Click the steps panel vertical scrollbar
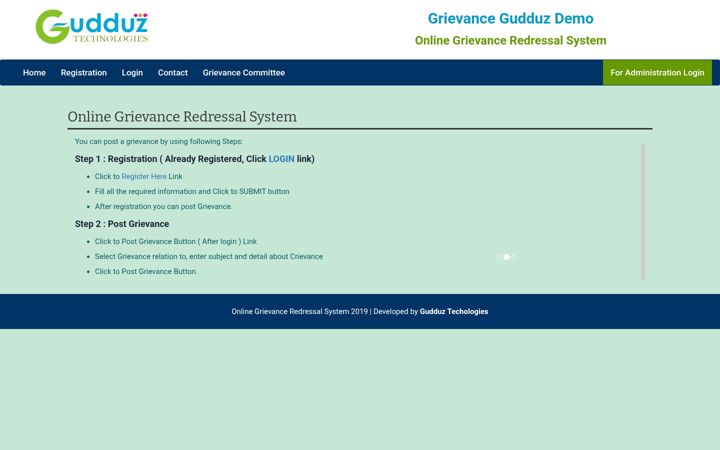720x450 pixels. coord(643,212)
